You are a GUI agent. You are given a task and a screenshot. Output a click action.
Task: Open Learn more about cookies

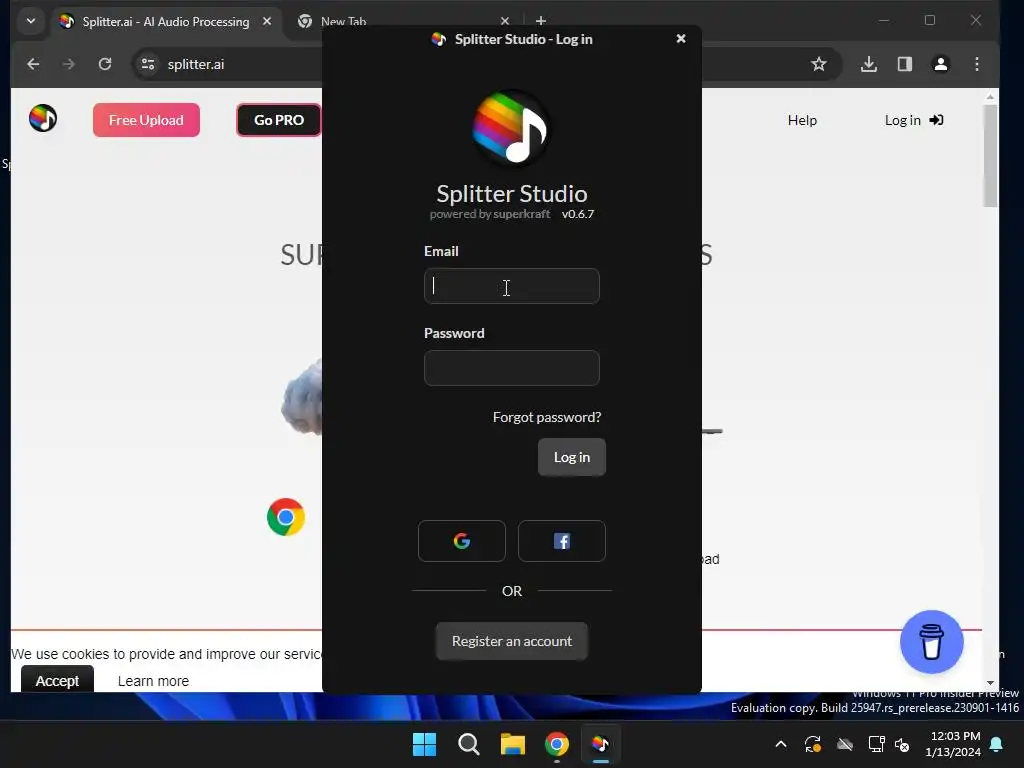[153, 681]
